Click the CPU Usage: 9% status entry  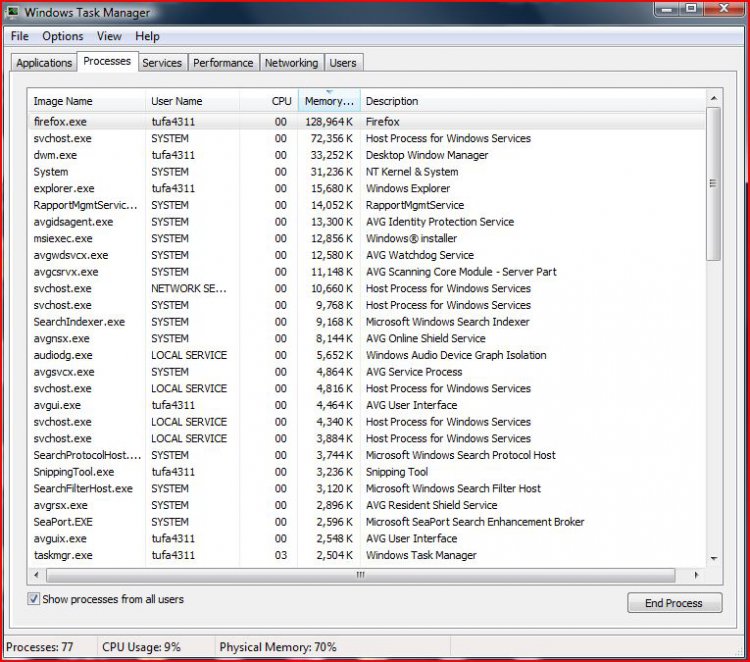[x=142, y=647]
